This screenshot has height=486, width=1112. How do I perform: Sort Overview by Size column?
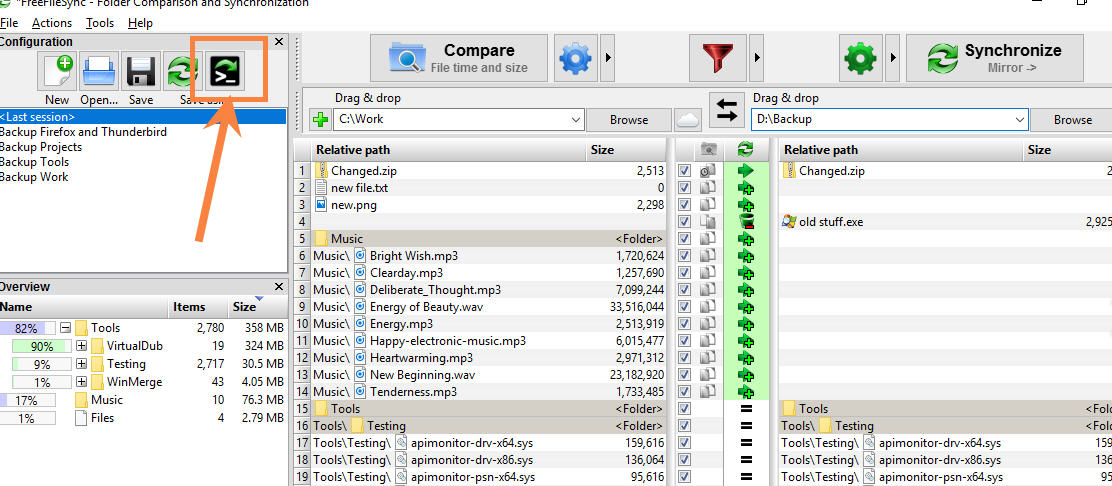click(x=257, y=307)
